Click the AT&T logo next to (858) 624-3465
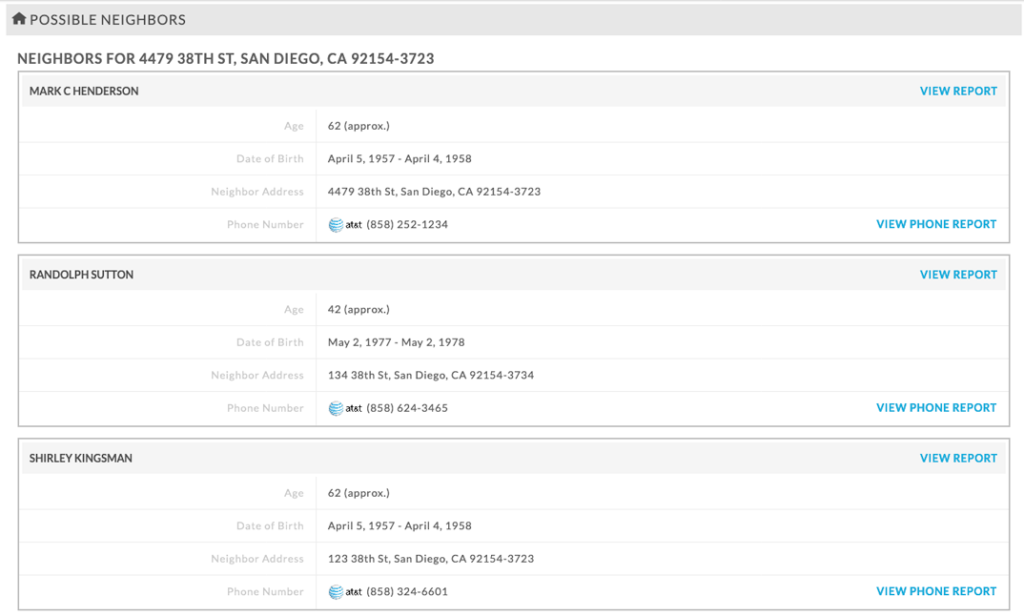The image size is (1024, 616). pyautogui.click(x=345, y=408)
